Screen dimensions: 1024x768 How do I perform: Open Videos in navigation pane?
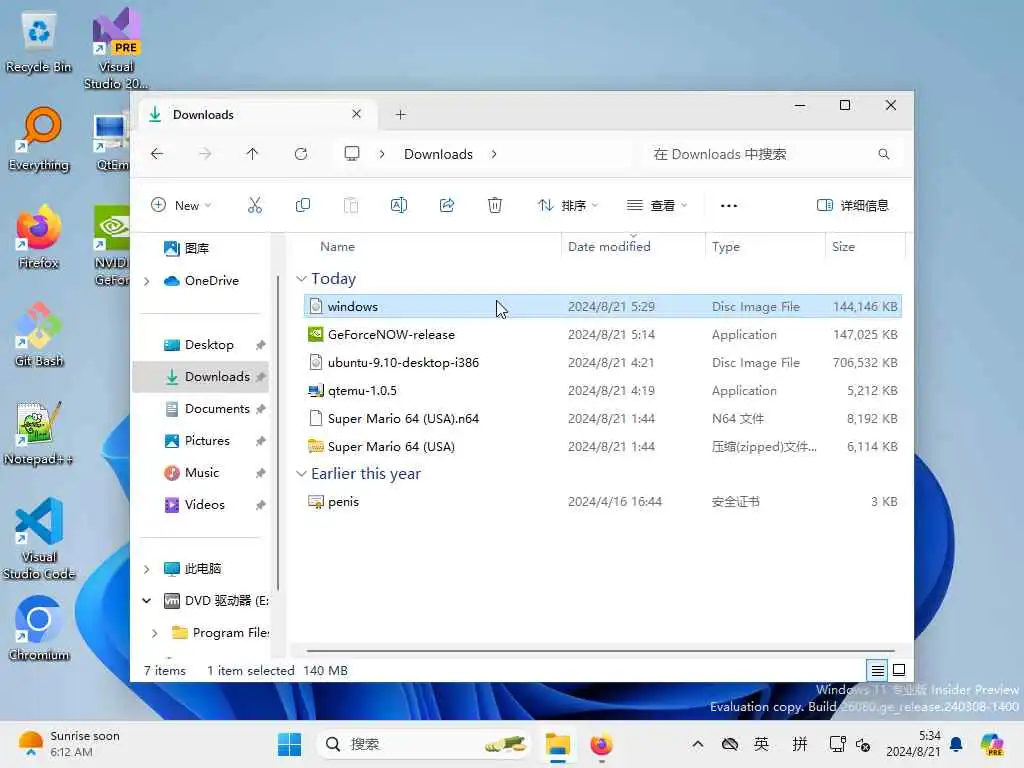[x=204, y=505]
